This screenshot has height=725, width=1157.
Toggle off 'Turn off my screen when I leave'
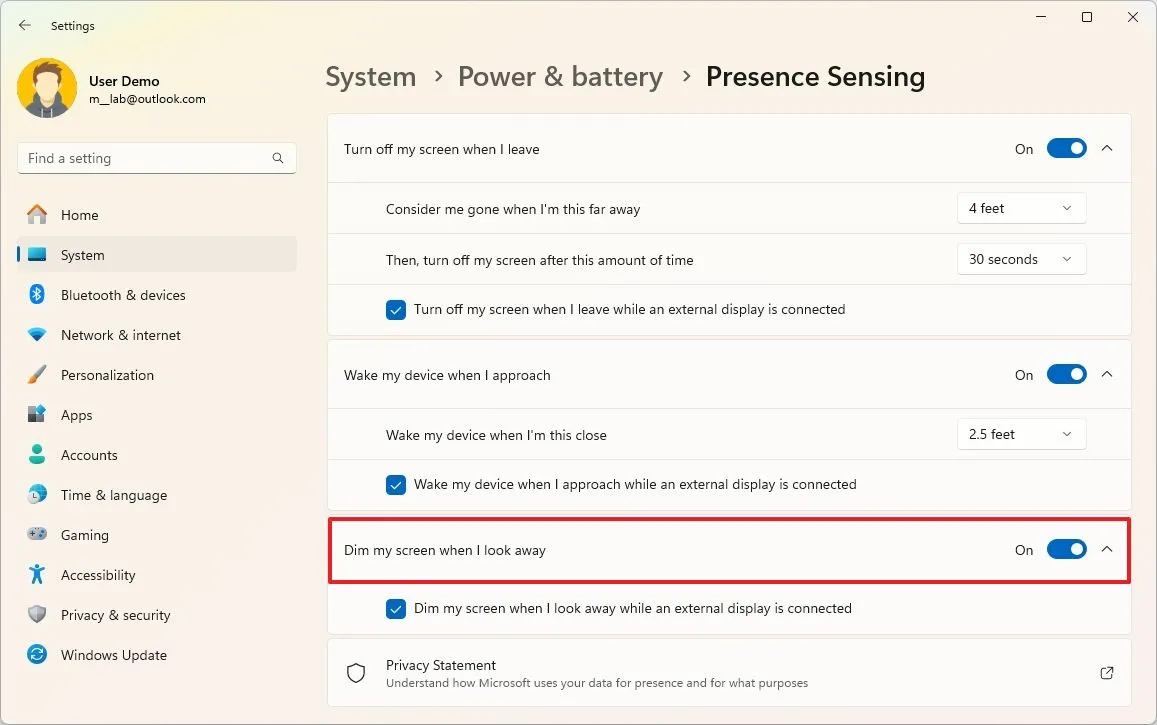1066,149
